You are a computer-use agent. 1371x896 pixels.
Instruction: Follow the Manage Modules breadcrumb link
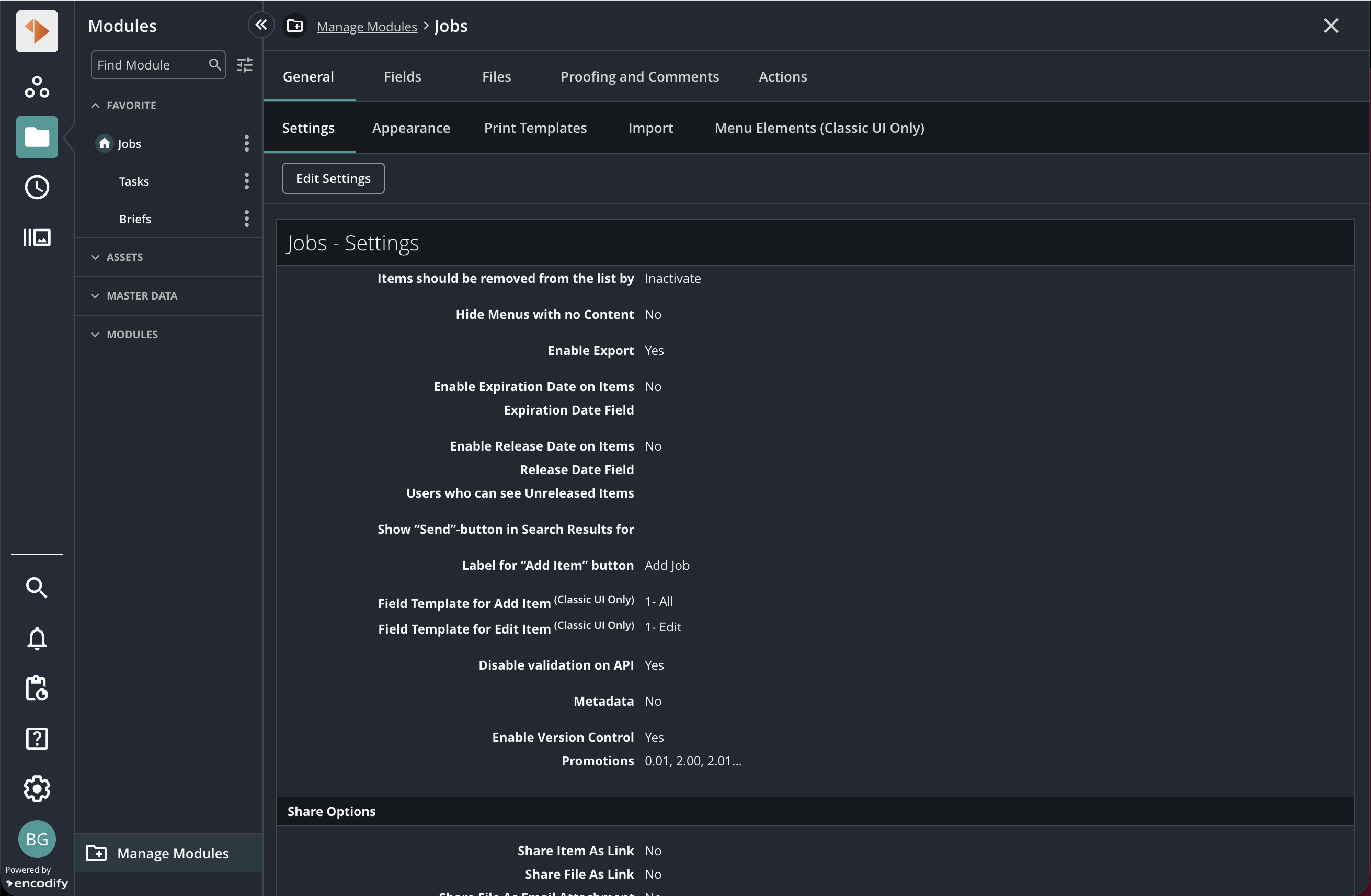[367, 27]
